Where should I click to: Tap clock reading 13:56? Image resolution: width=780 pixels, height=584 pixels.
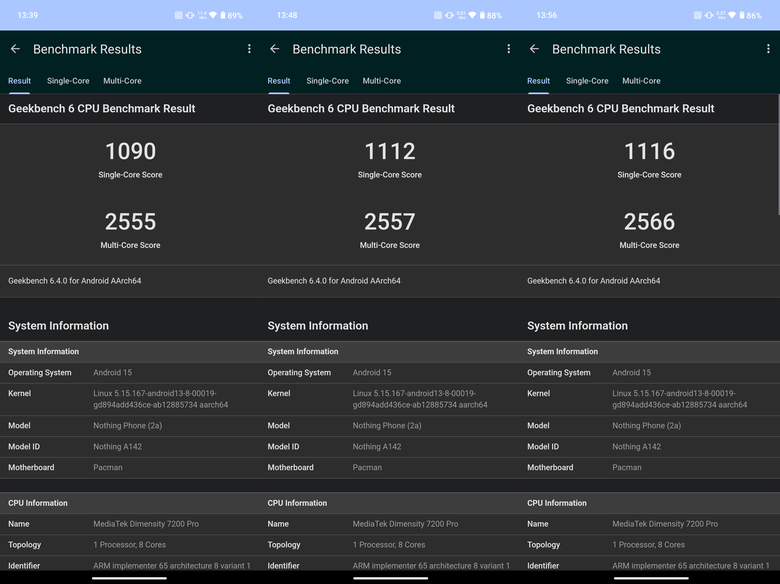pos(547,15)
